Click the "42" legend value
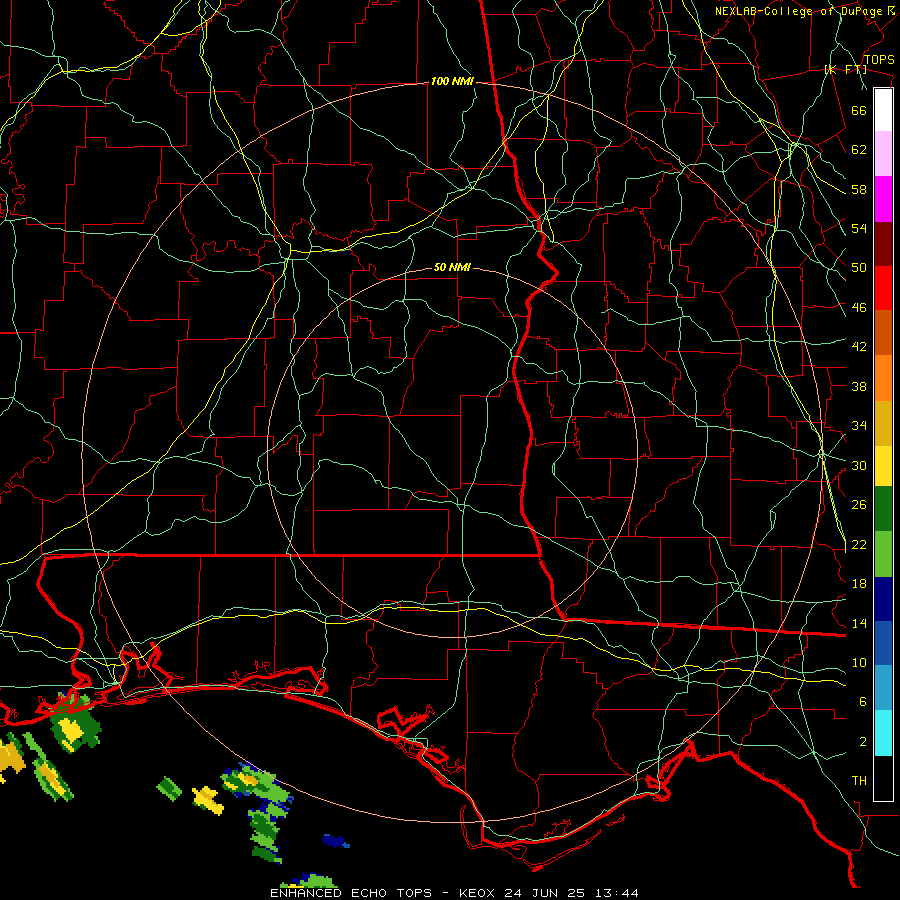 (859, 347)
